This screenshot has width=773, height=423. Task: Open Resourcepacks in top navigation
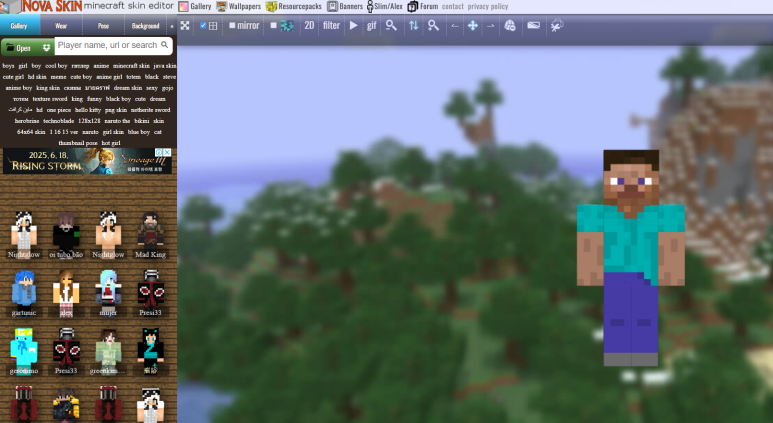[x=294, y=6]
